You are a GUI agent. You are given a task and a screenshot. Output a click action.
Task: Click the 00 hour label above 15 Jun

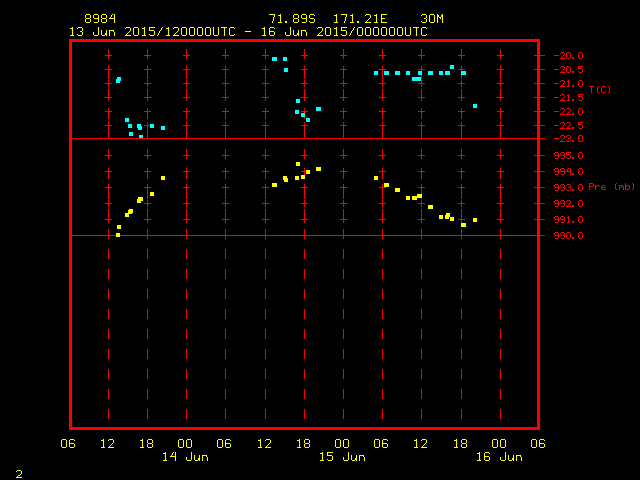(x=342, y=444)
